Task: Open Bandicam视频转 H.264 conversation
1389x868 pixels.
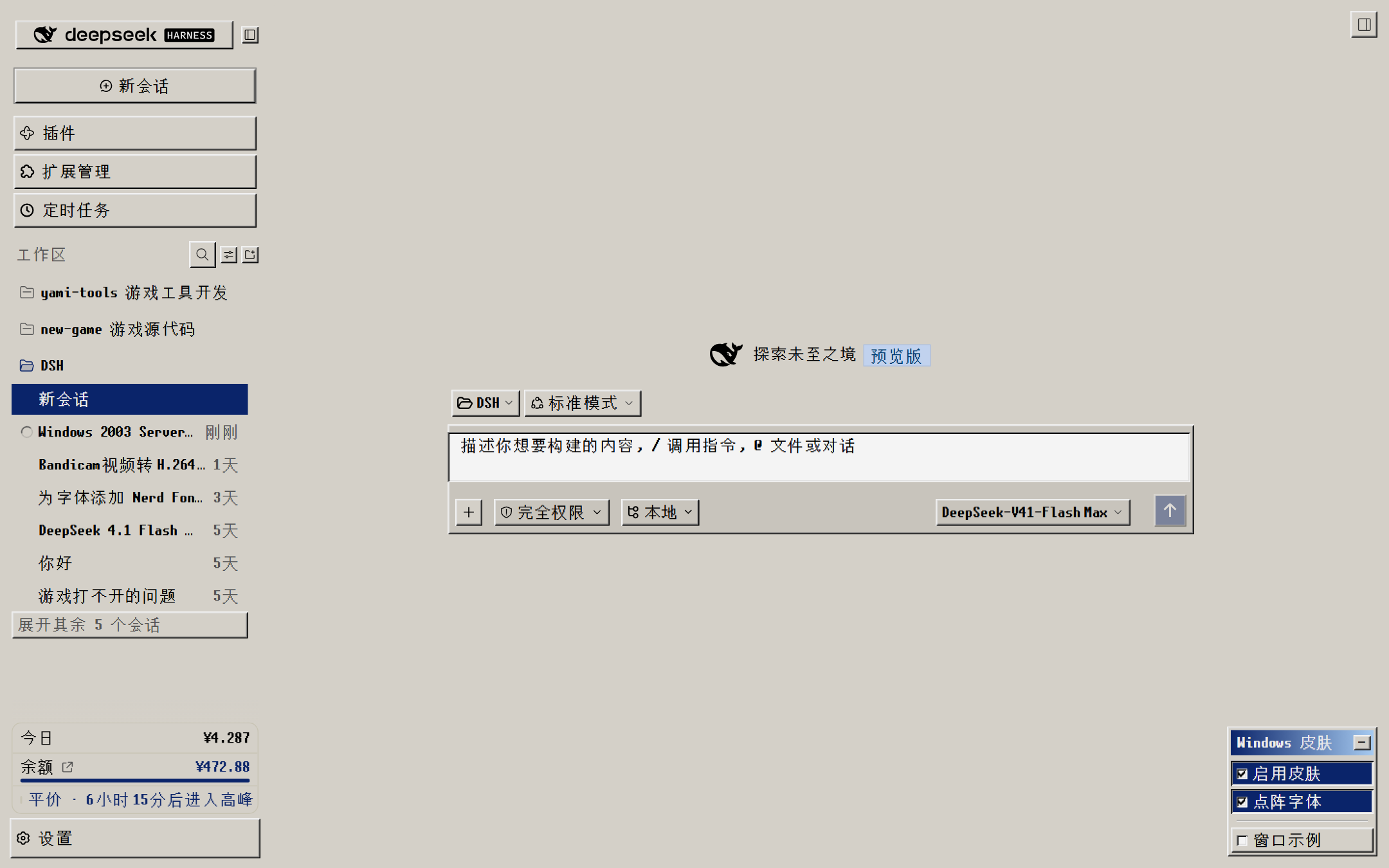Action: click(x=130, y=465)
